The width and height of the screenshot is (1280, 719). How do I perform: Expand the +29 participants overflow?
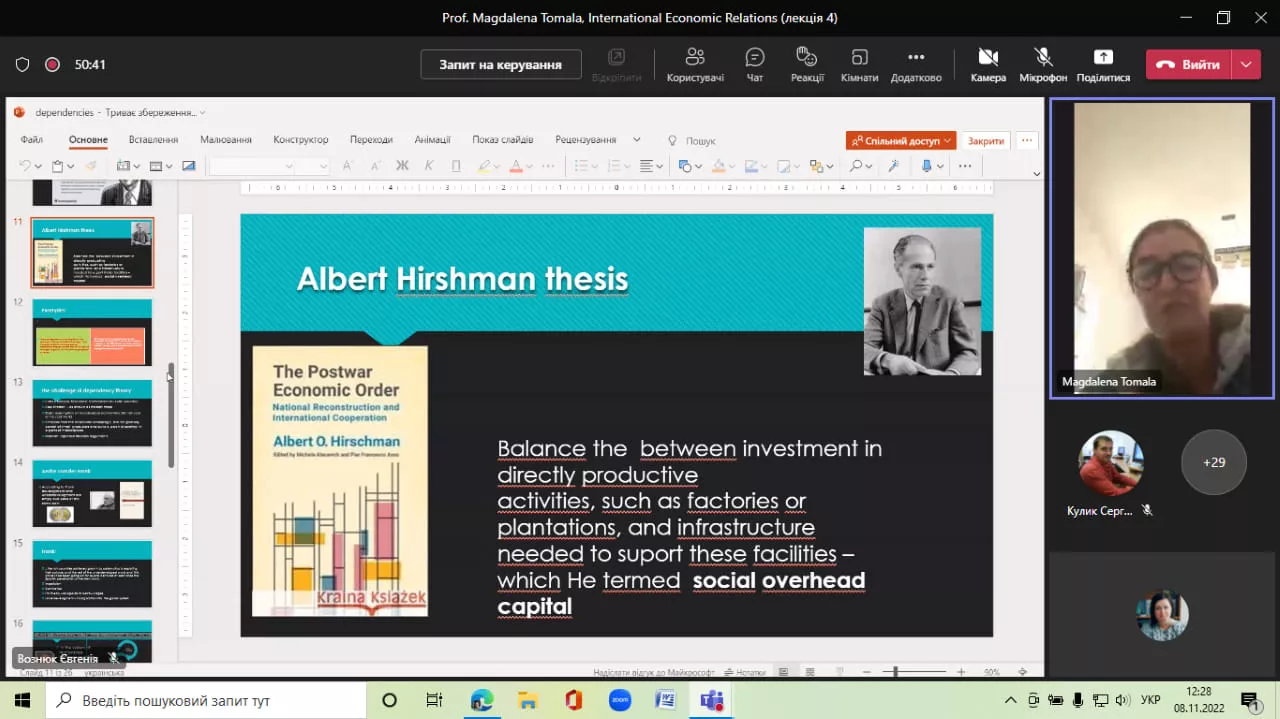1214,462
